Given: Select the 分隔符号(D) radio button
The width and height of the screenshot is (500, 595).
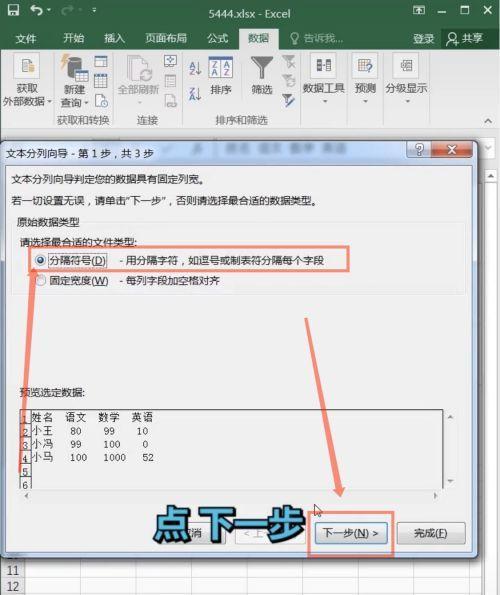Looking at the screenshot, I should (x=40, y=260).
